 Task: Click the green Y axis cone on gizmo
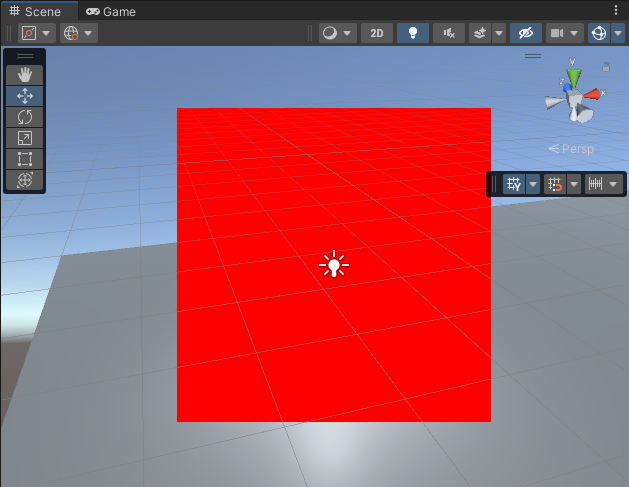tap(574, 78)
